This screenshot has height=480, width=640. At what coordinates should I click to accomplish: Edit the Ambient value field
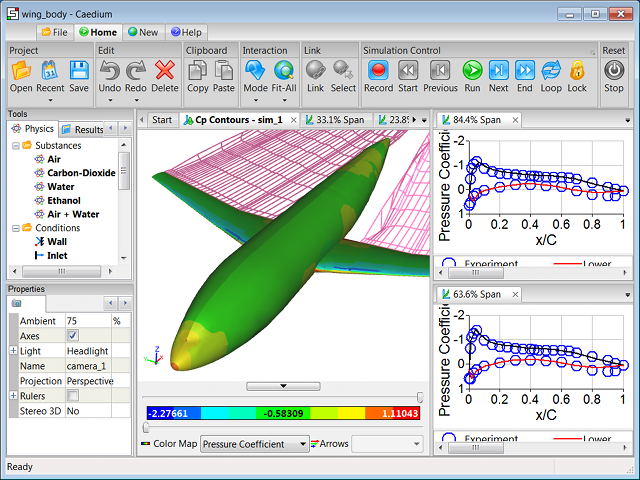pyautogui.click(x=88, y=321)
